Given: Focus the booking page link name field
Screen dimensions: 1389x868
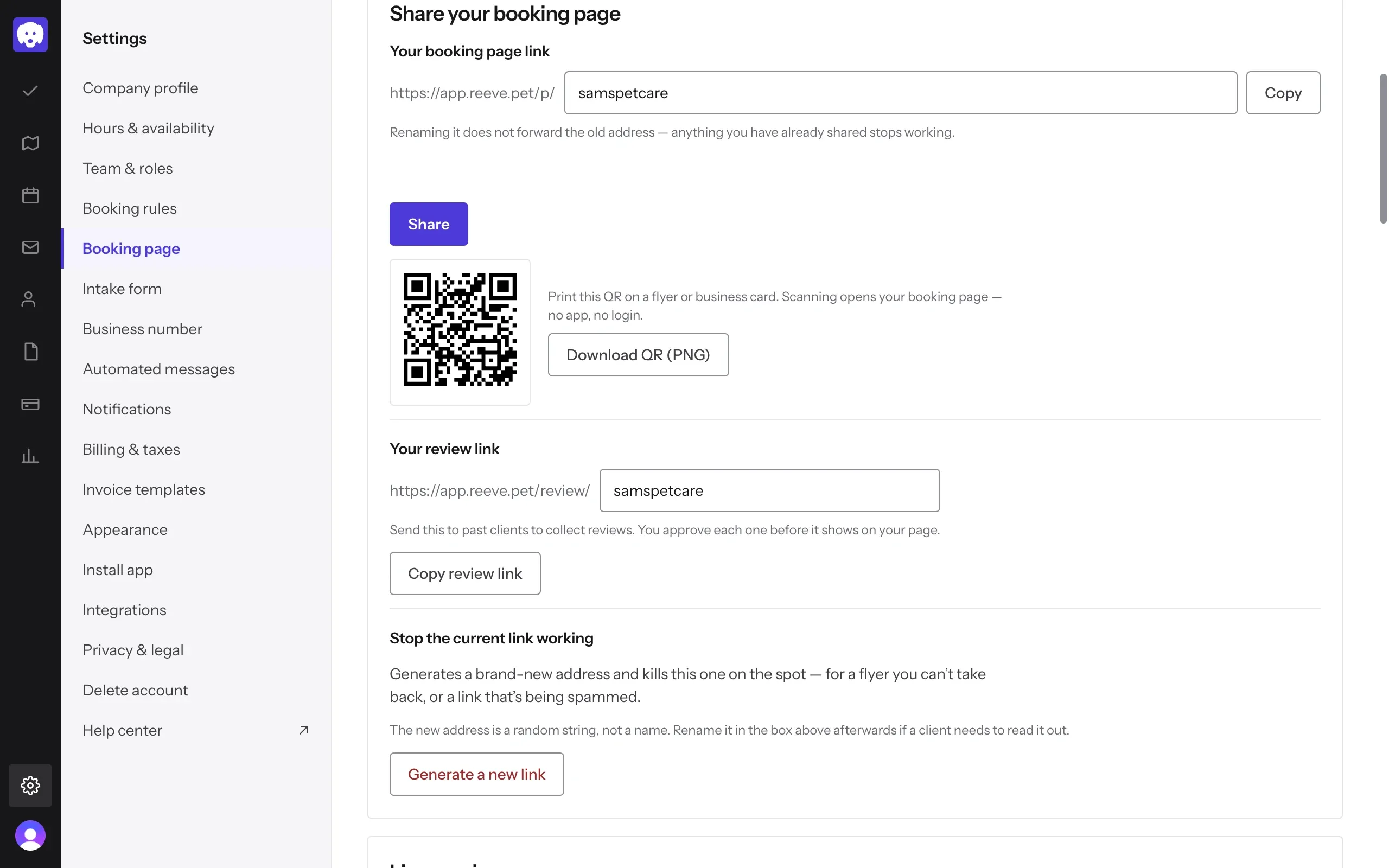Looking at the screenshot, I should pyautogui.click(x=901, y=93).
